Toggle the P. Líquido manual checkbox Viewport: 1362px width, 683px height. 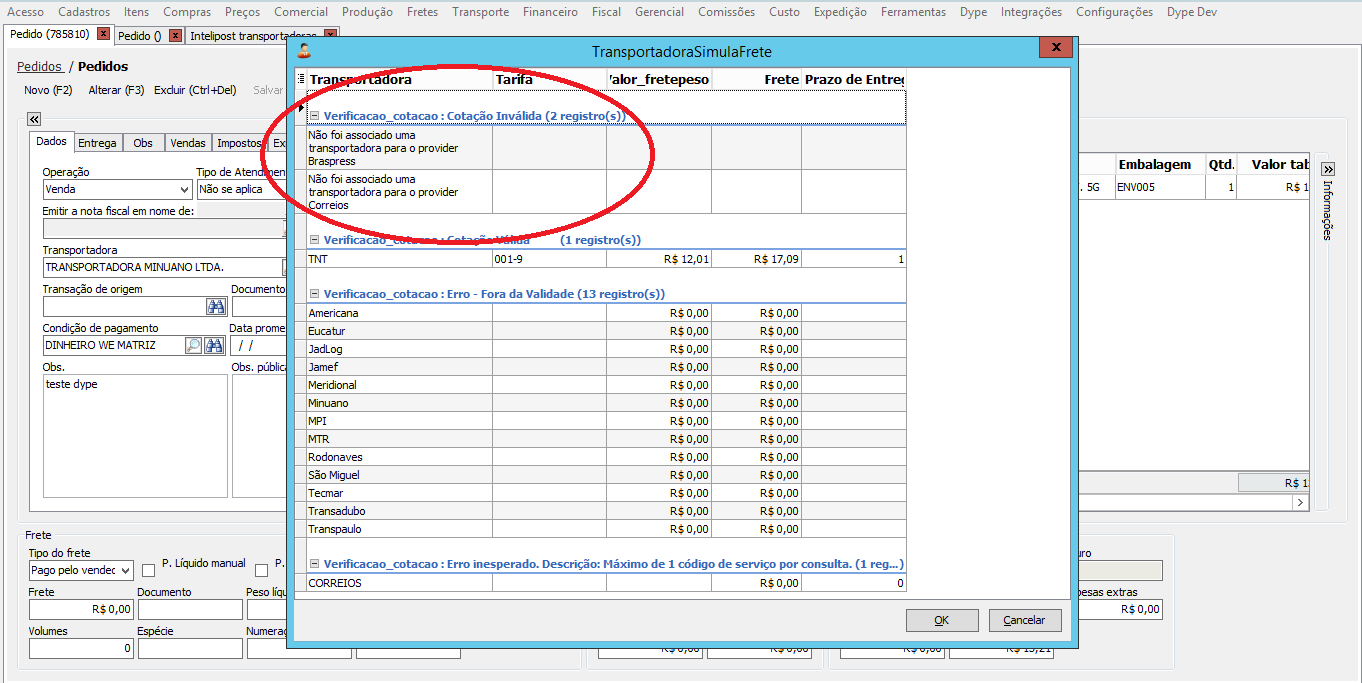point(149,570)
